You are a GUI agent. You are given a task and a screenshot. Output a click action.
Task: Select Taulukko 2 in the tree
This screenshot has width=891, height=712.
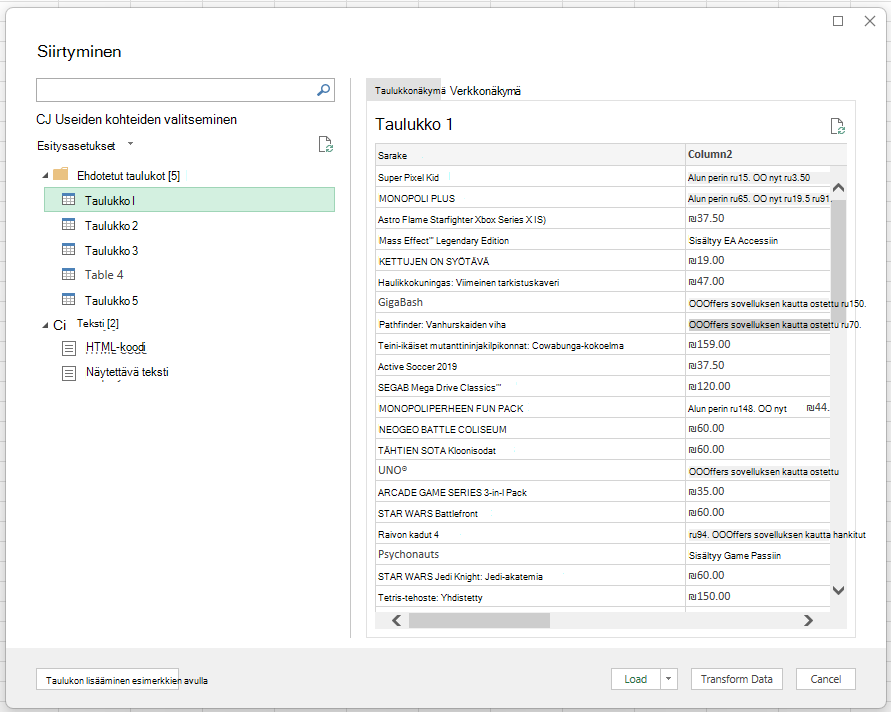point(111,226)
